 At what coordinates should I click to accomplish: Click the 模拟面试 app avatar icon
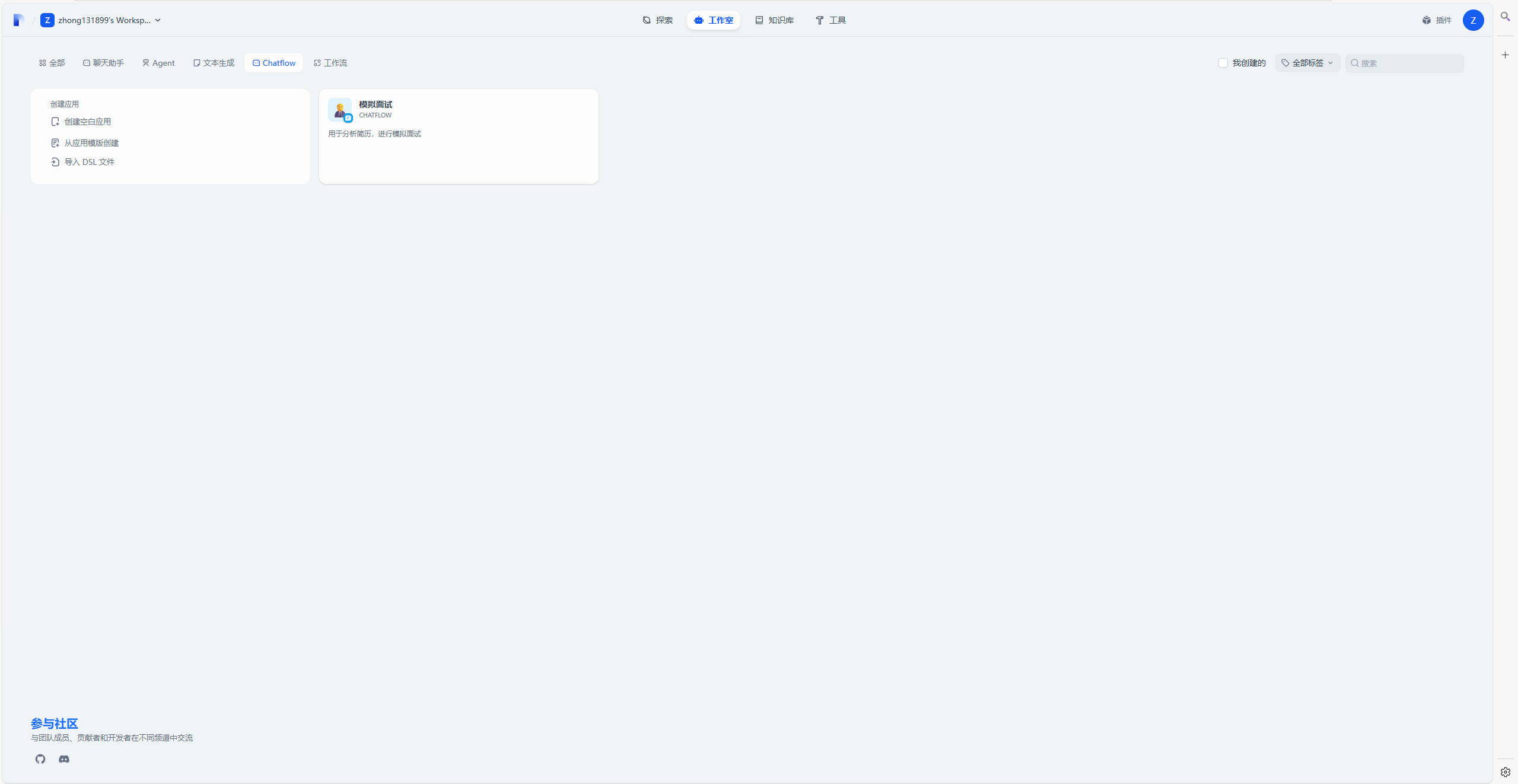coord(340,110)
